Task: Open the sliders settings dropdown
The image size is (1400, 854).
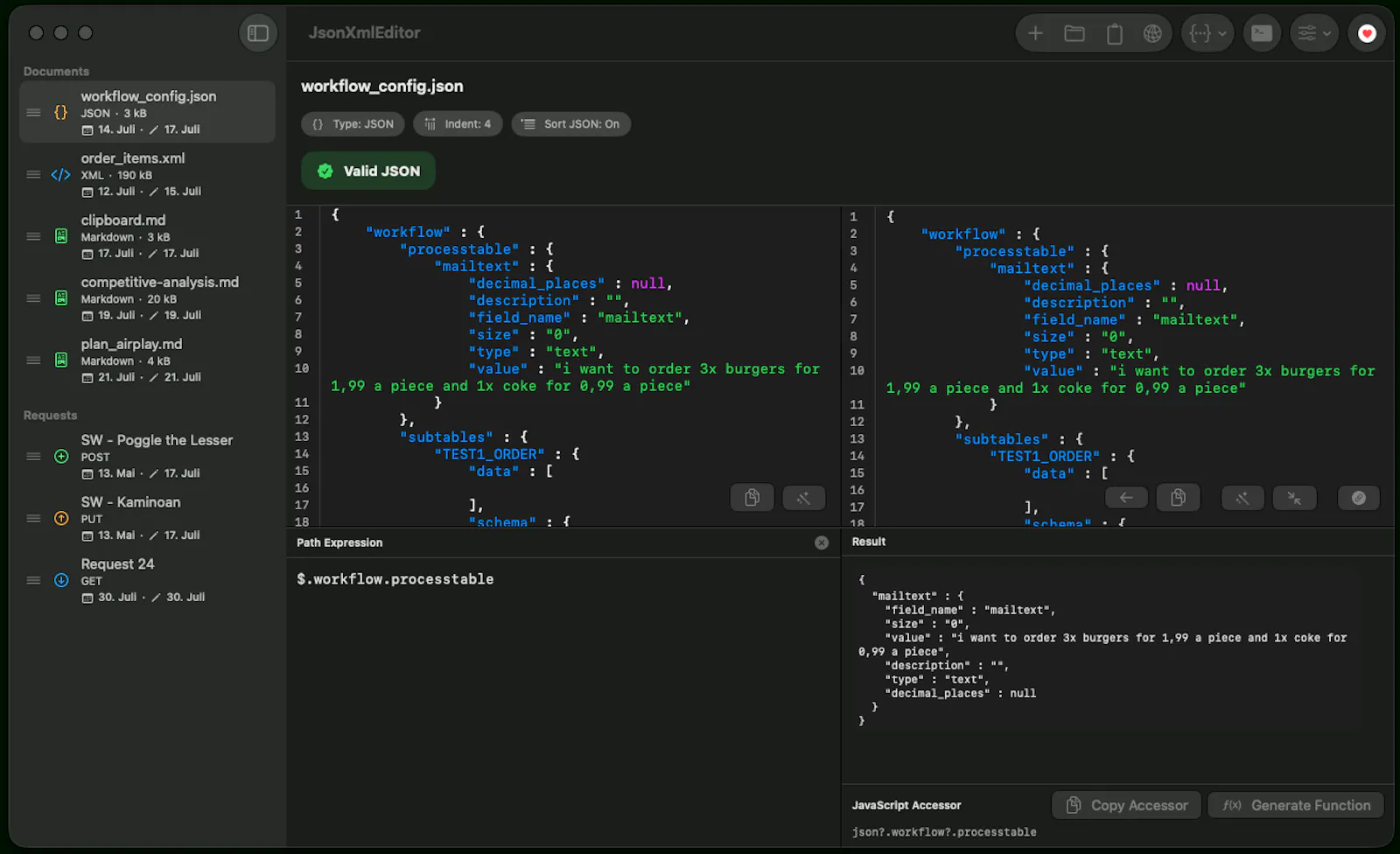Action: 1314,33
